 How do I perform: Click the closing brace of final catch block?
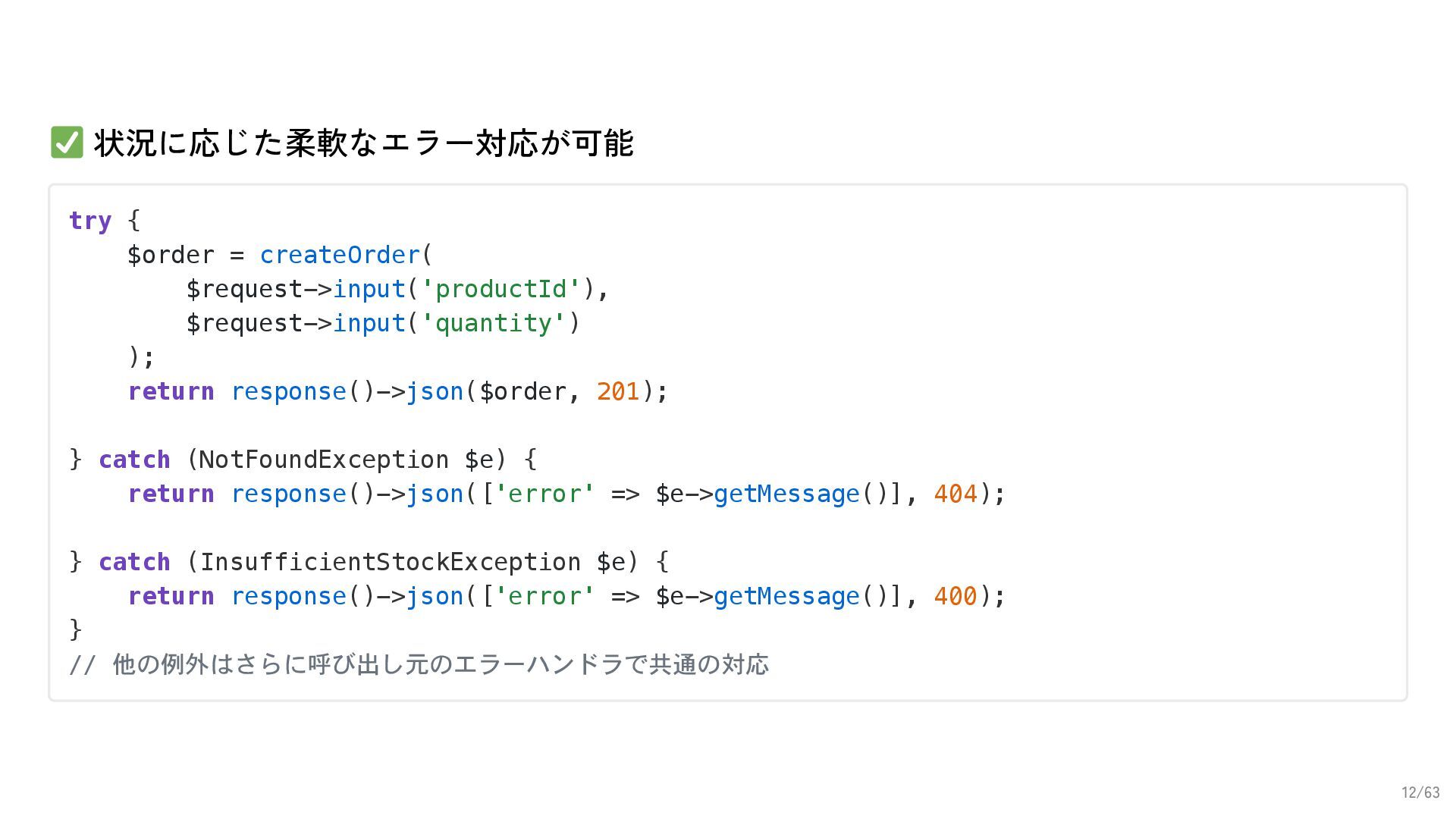pyautogui.click(x=75, y=629)
